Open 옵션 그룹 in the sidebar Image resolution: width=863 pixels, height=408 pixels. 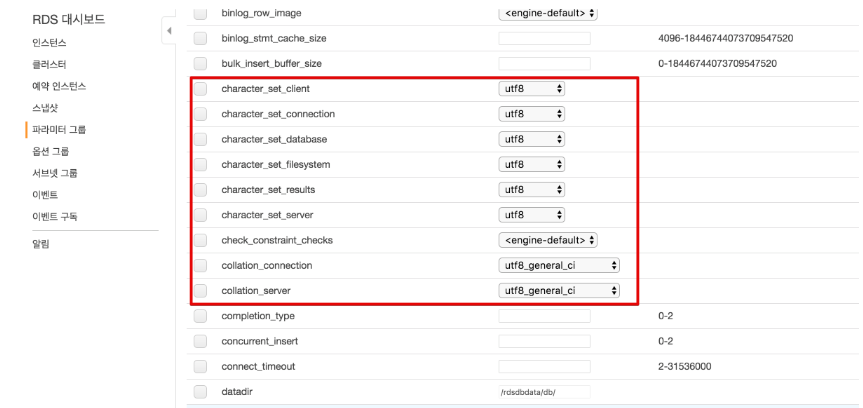[x=51, y=151]
